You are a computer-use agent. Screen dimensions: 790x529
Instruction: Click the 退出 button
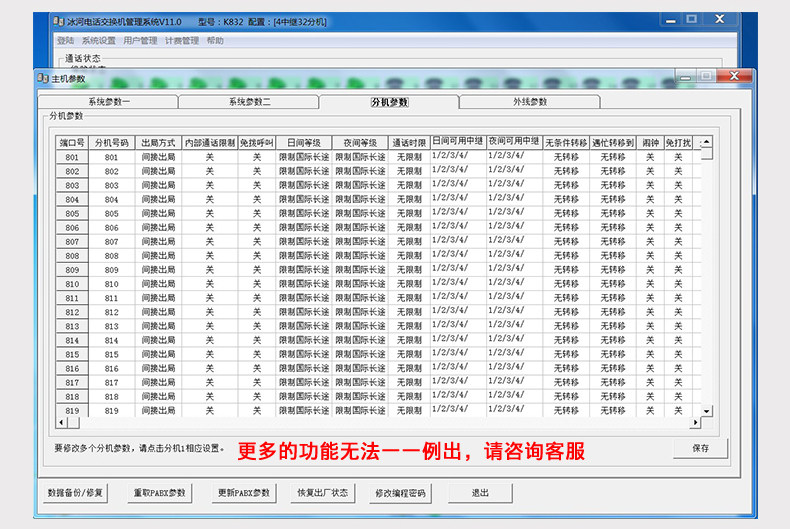point(480,493)
